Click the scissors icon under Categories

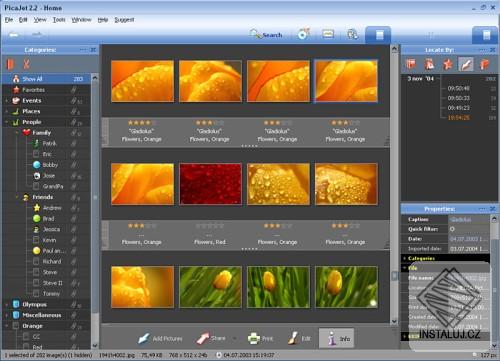tap(26, 64)
